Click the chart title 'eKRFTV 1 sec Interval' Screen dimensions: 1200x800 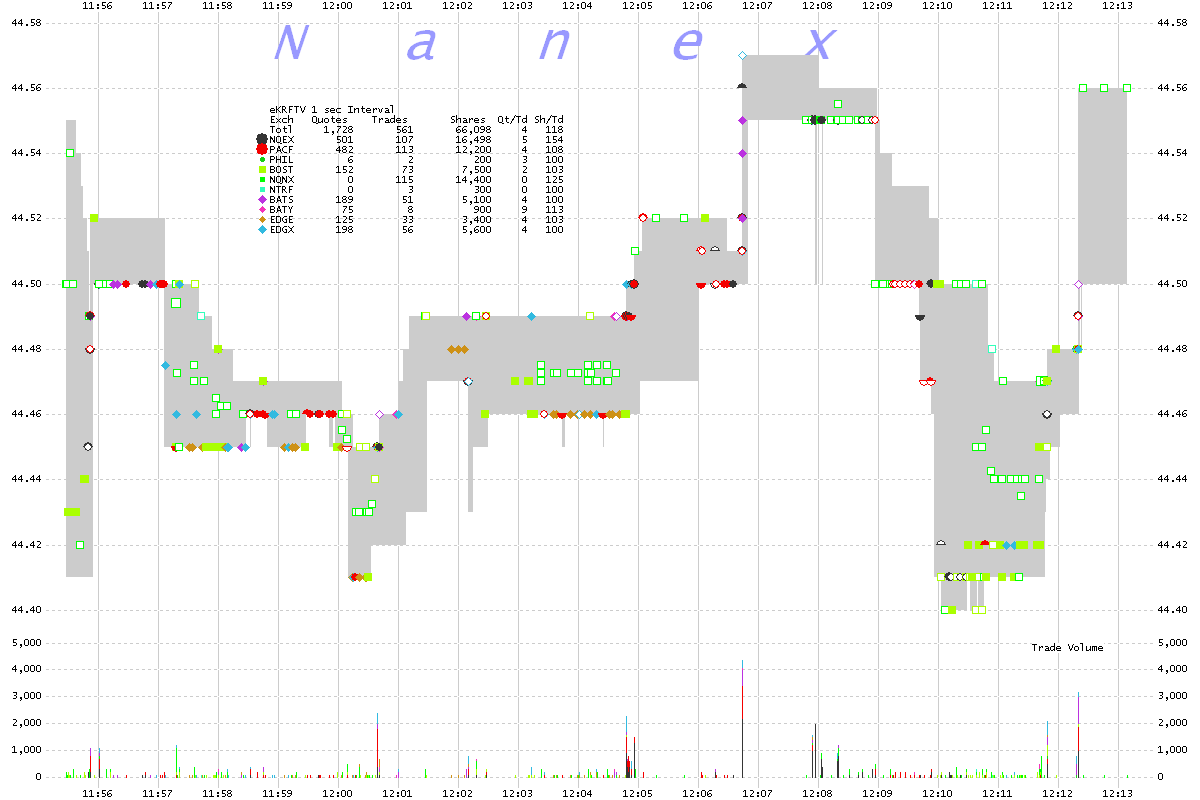pyautogui.click(x=332, y=109)
